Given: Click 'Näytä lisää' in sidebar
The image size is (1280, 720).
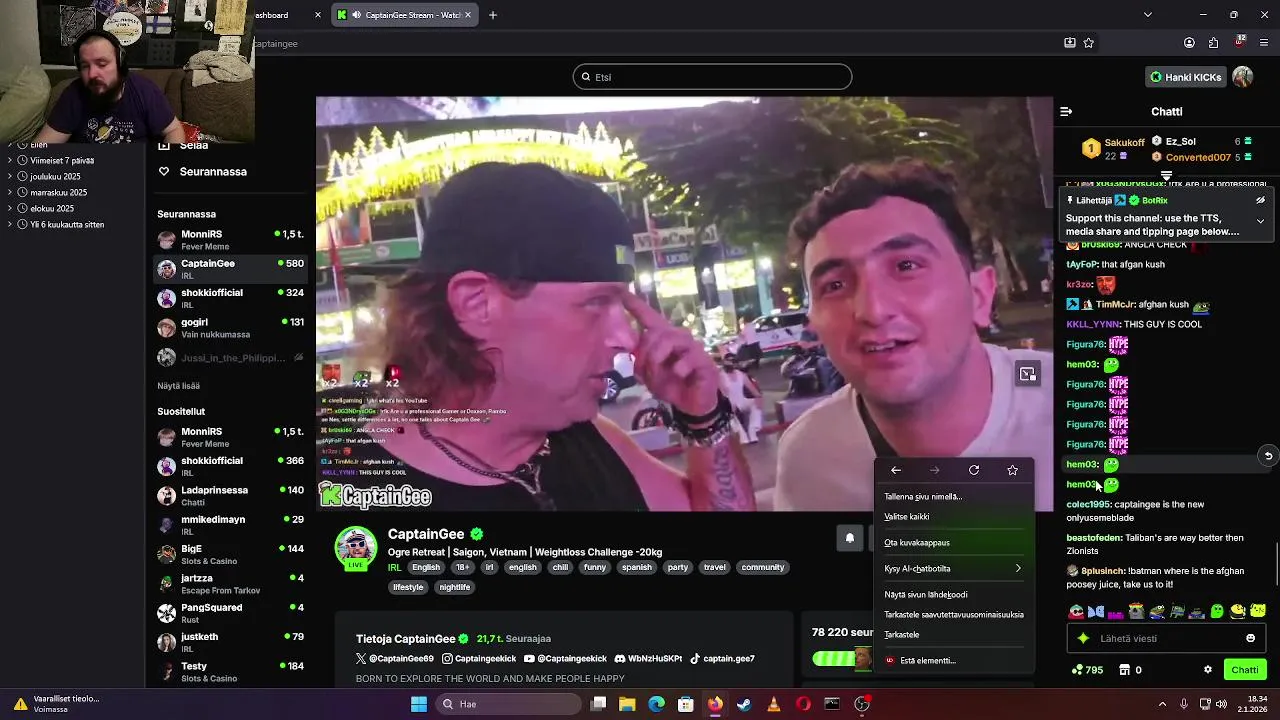Looking at the screenshot, I should tap(178, 386).
